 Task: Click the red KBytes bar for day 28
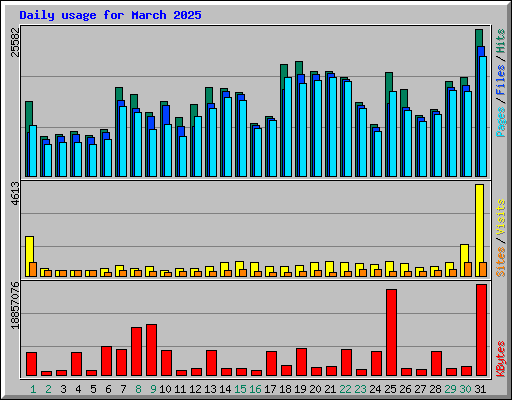437,364
